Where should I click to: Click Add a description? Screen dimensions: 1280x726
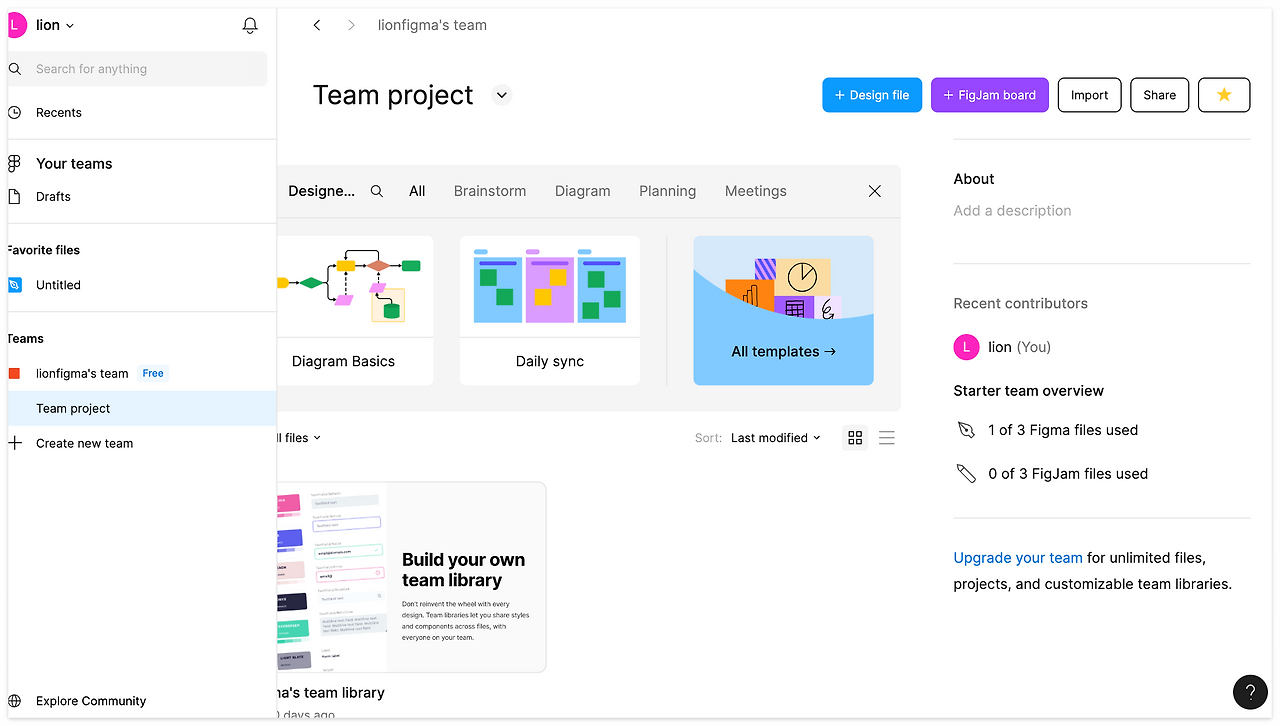tap(1012, 211)
